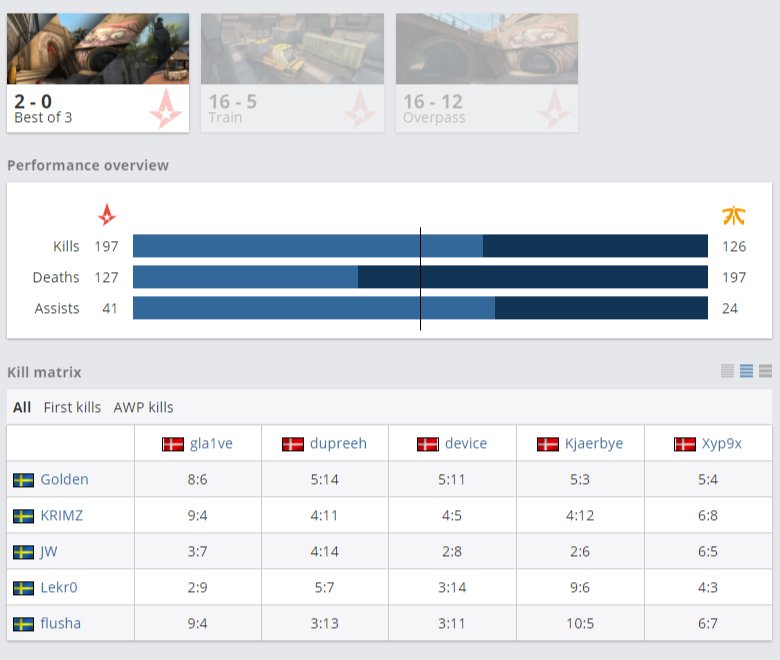
Task: Click the Astralis kills value 197
Action: click(x=106, y=246)
